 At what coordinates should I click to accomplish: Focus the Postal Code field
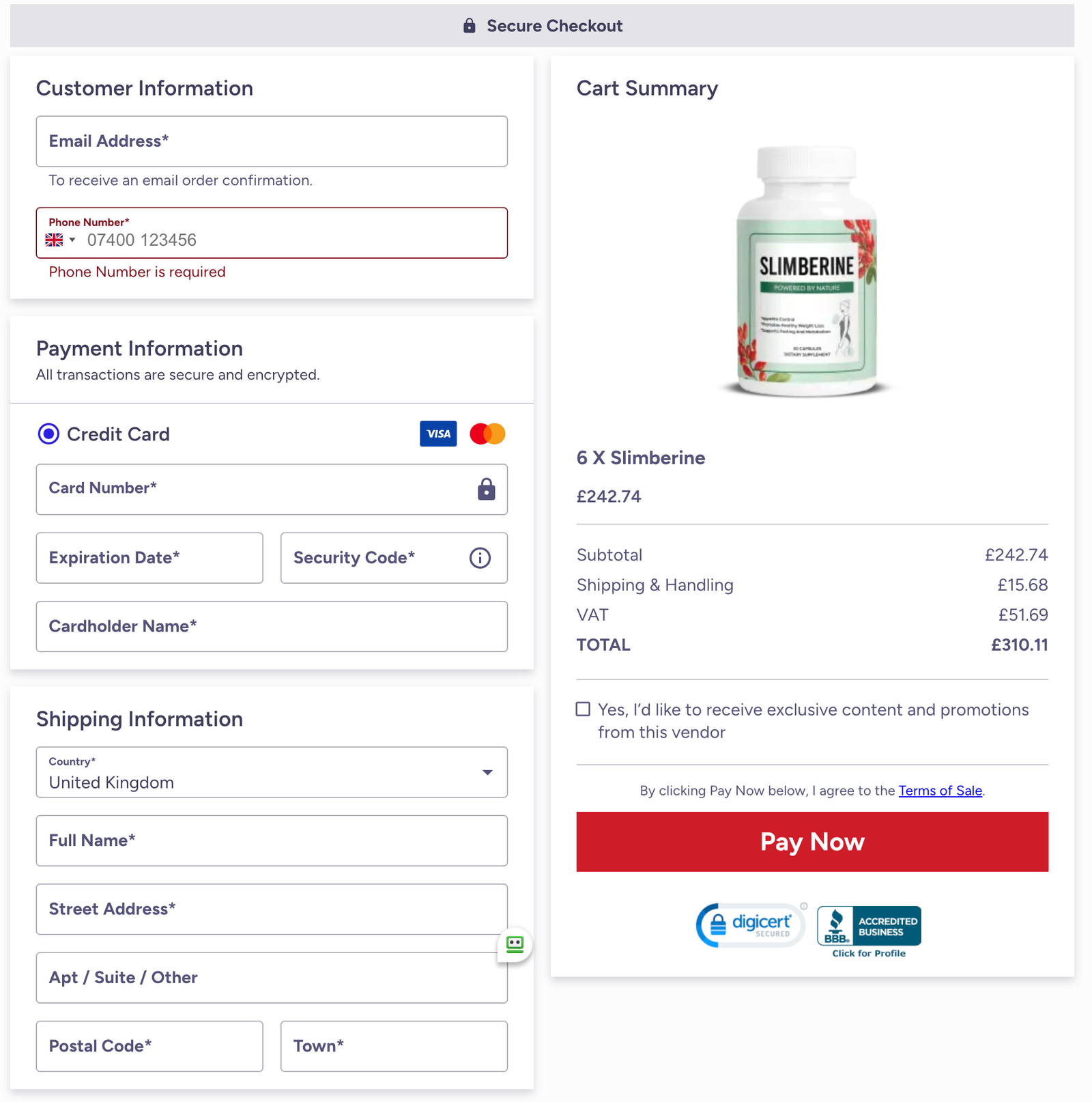click(x=149, y=1046)
